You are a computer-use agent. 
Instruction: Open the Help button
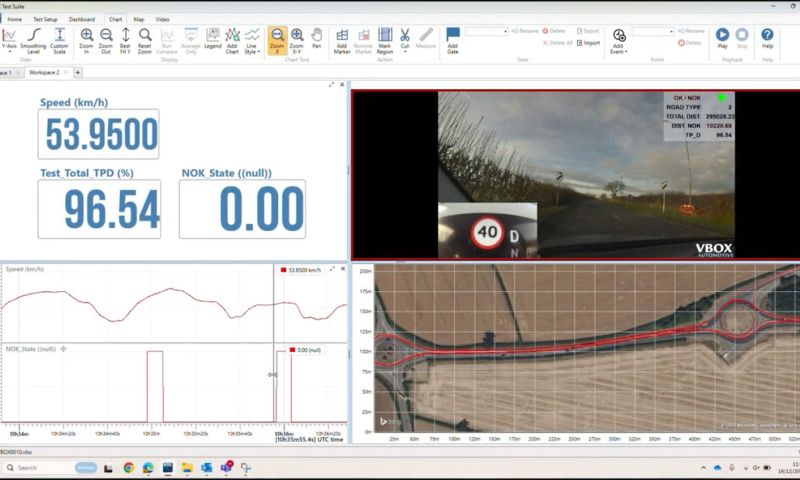pos(767,38)
